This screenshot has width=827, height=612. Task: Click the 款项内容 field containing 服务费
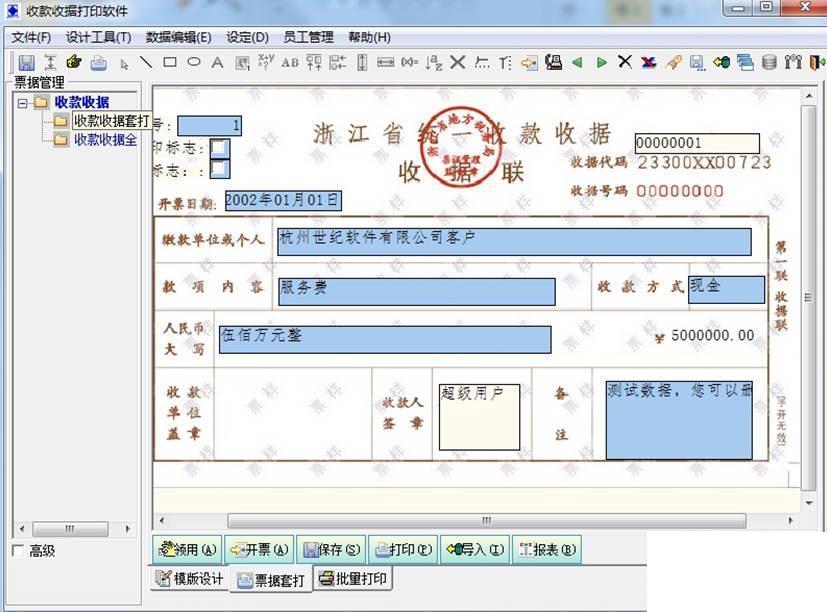tap(417, 292)
